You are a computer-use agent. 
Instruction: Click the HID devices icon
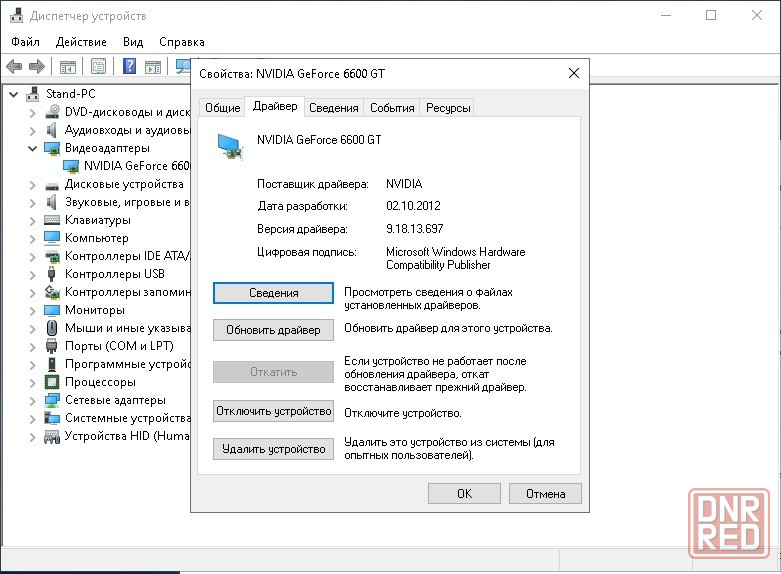pos(52,436)
